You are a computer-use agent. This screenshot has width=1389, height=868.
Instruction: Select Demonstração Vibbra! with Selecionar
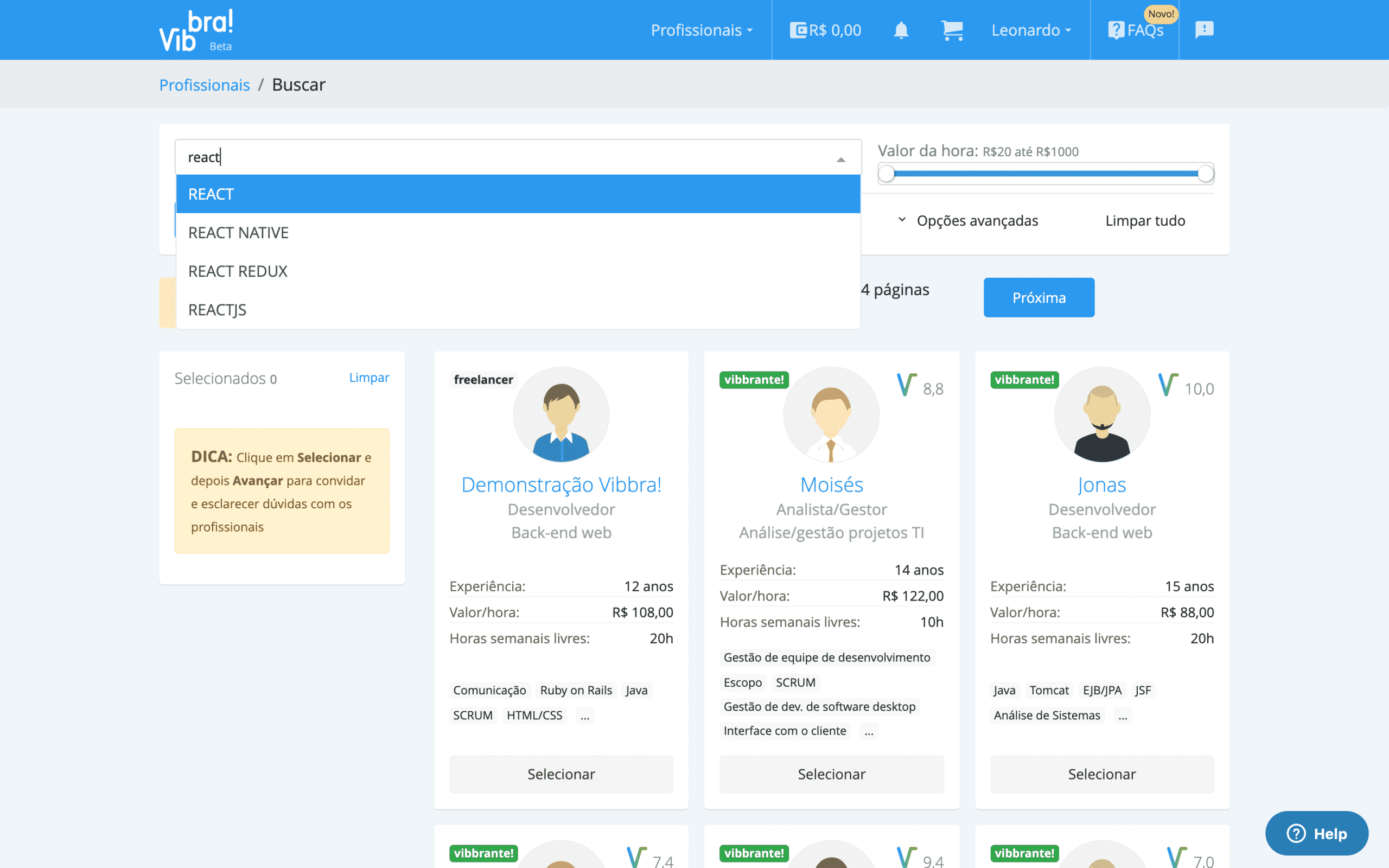(562, 774)
